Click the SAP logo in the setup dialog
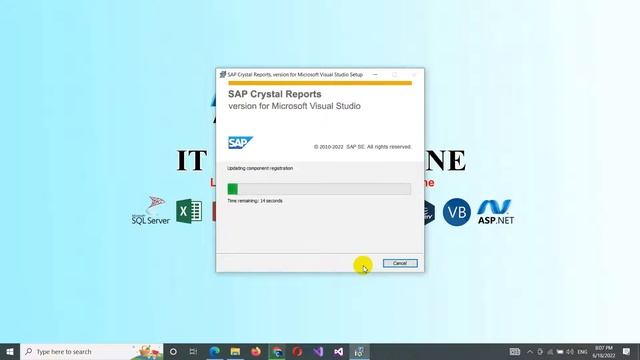Viewport: 640px width, 360px height. 240,142
